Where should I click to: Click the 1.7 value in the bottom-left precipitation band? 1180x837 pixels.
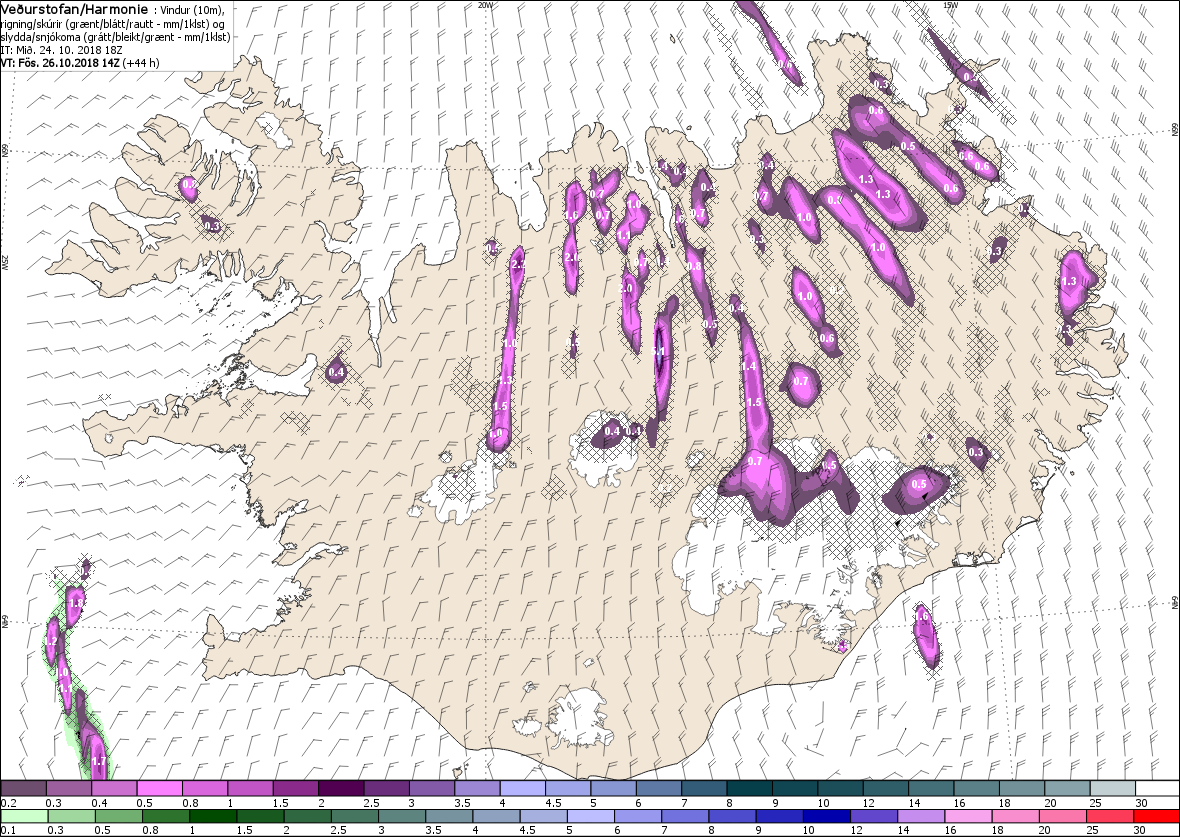[x=99, y=762]
